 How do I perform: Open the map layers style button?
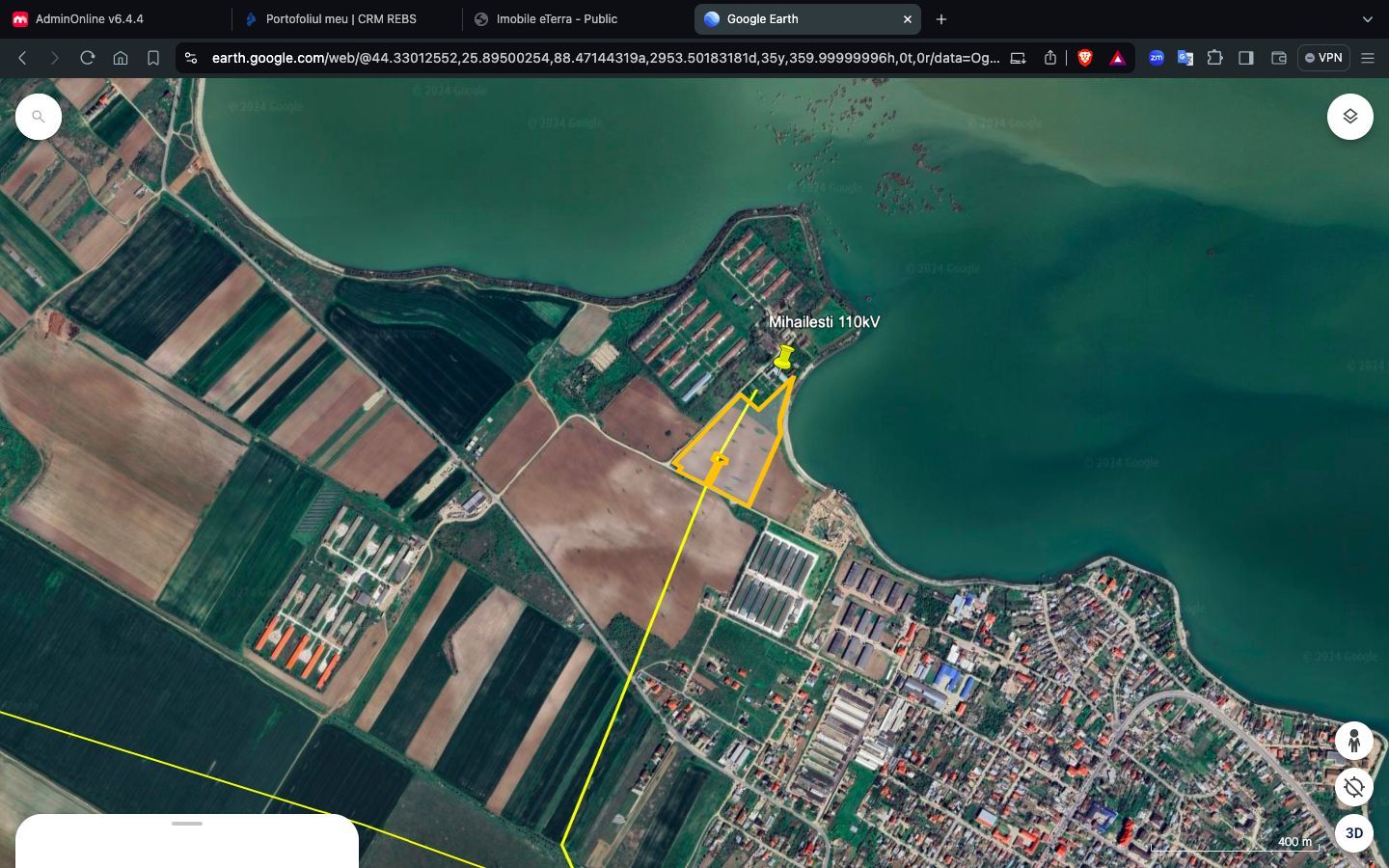1349,117
